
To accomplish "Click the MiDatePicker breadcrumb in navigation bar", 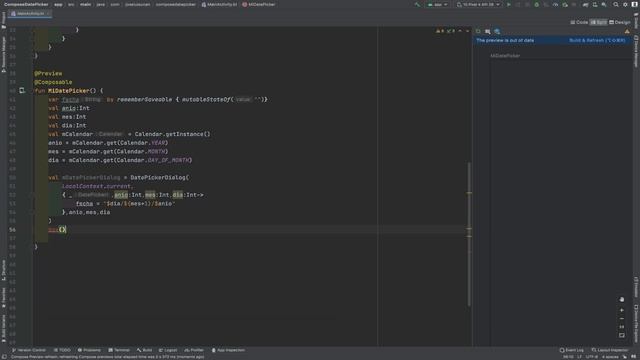I will click(259, 4).
